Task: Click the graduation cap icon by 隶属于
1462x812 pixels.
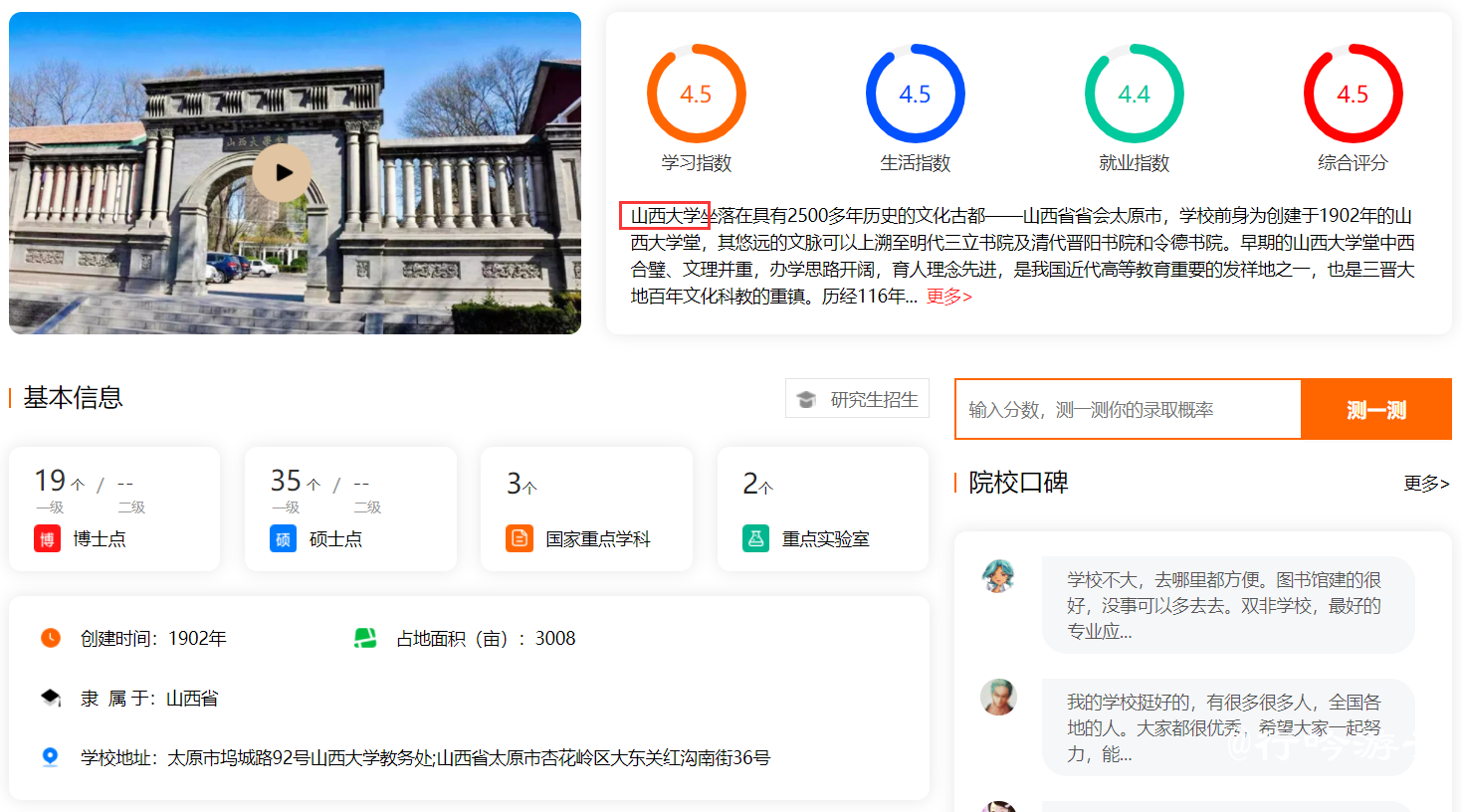Action: tap(51, 698)
